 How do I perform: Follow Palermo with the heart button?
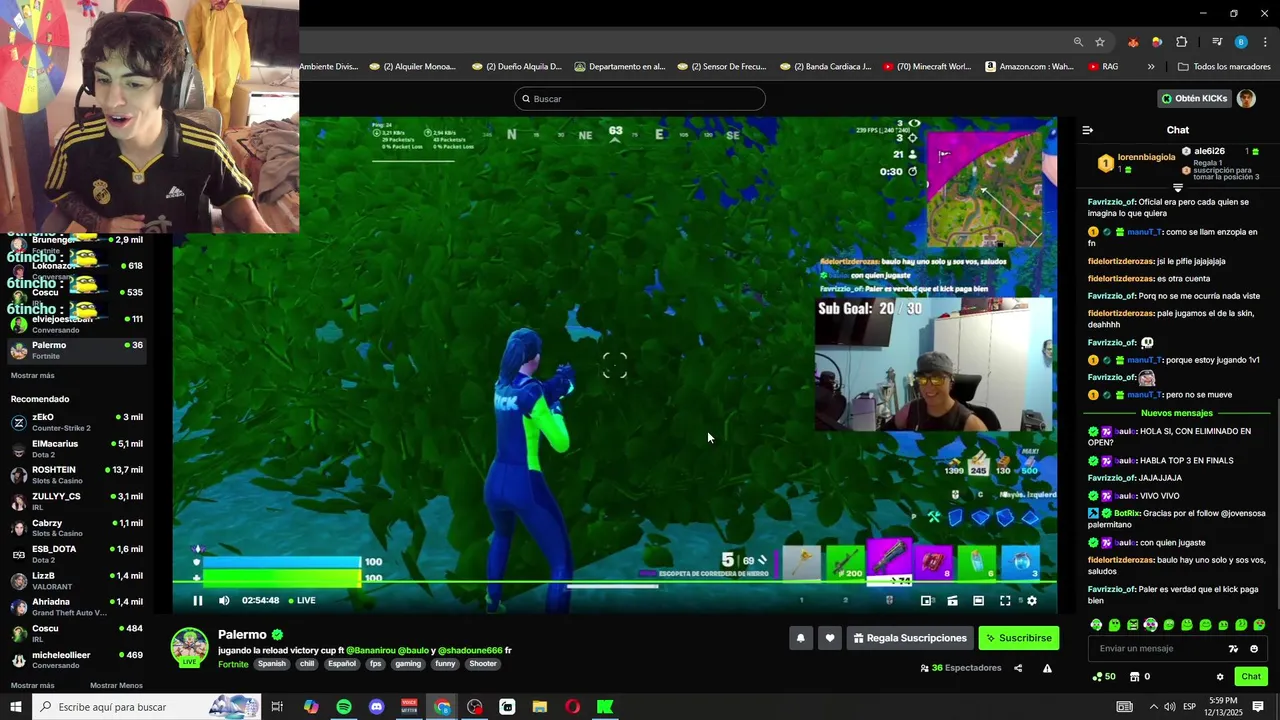(829, 638)
